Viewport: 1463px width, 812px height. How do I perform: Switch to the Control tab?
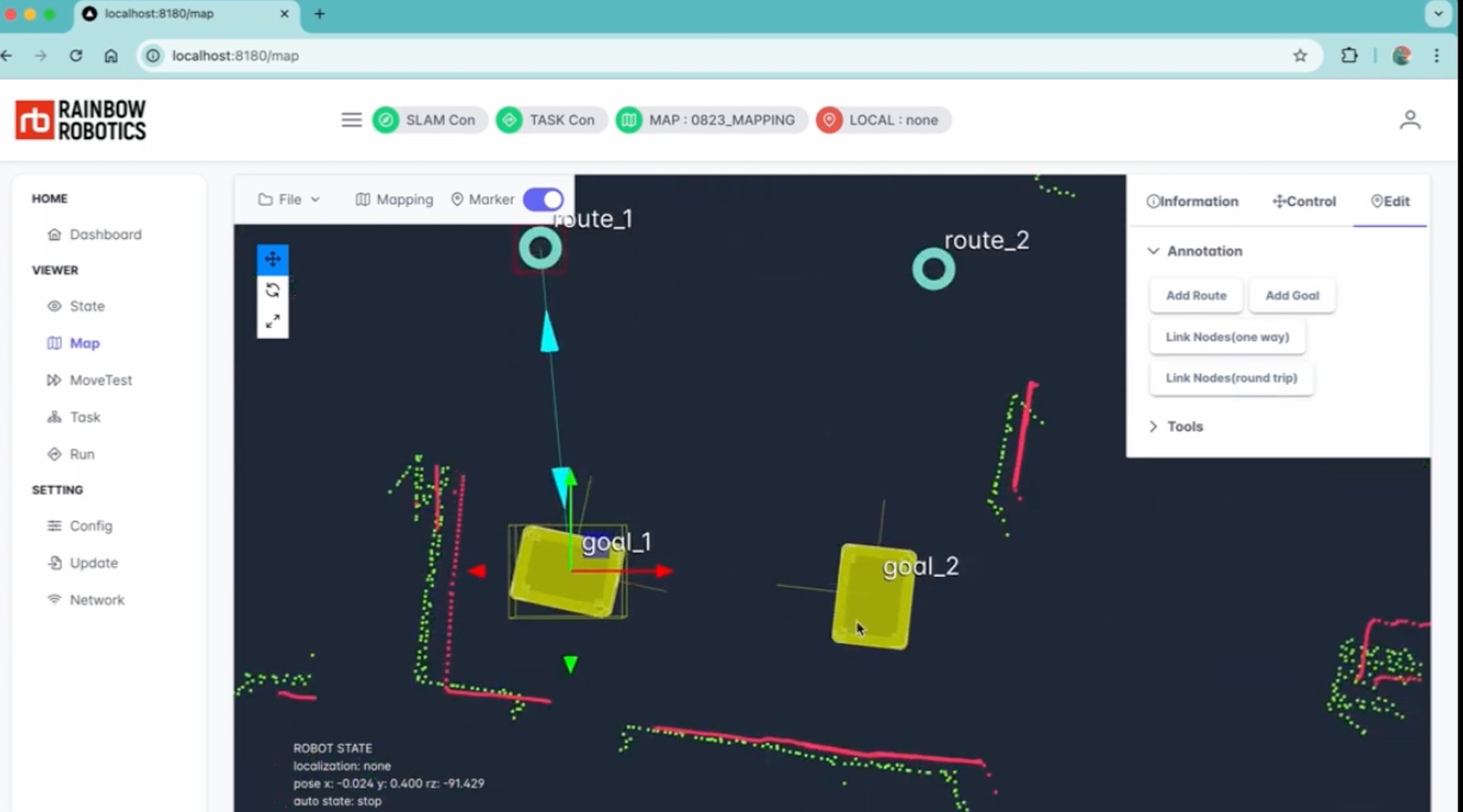[x=1304, y=201]
